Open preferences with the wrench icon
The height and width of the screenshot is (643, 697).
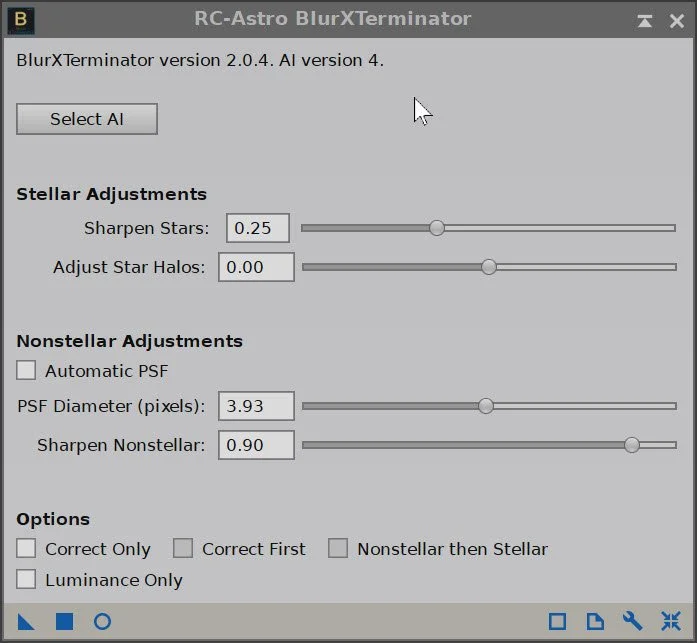point(633,621)
